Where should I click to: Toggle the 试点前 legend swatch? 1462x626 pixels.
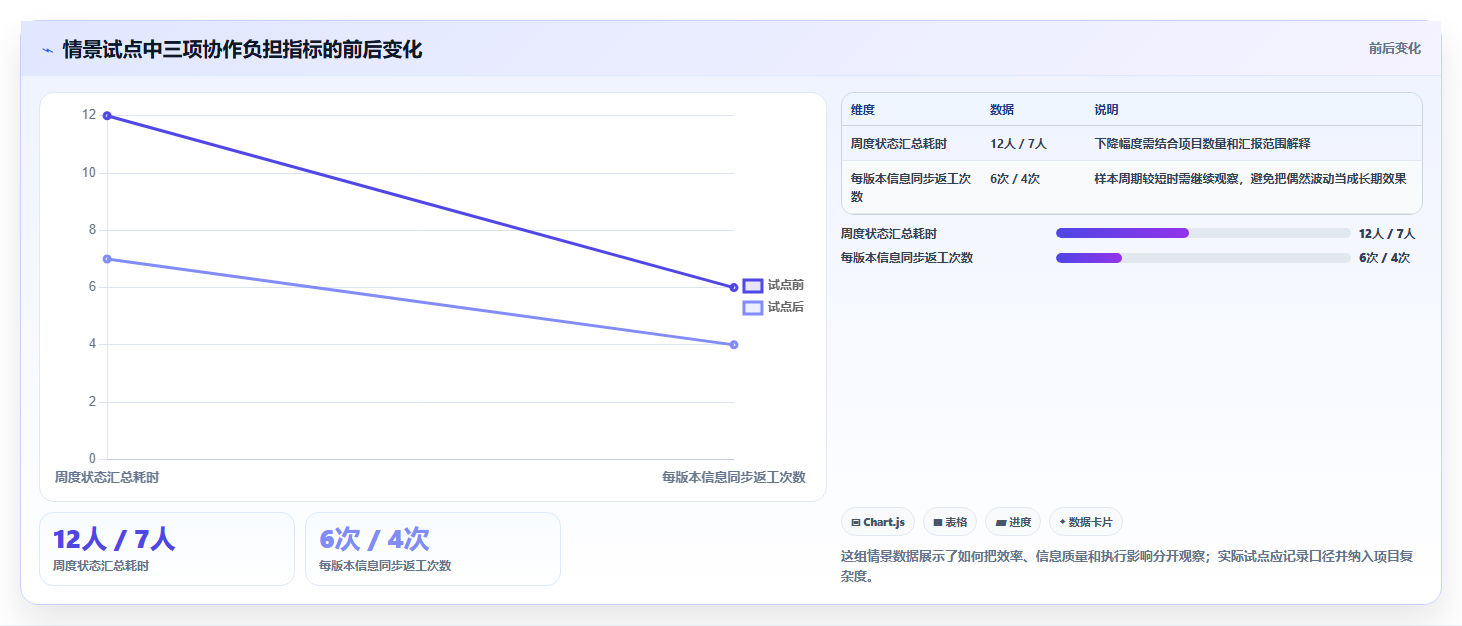pos(753,286)
